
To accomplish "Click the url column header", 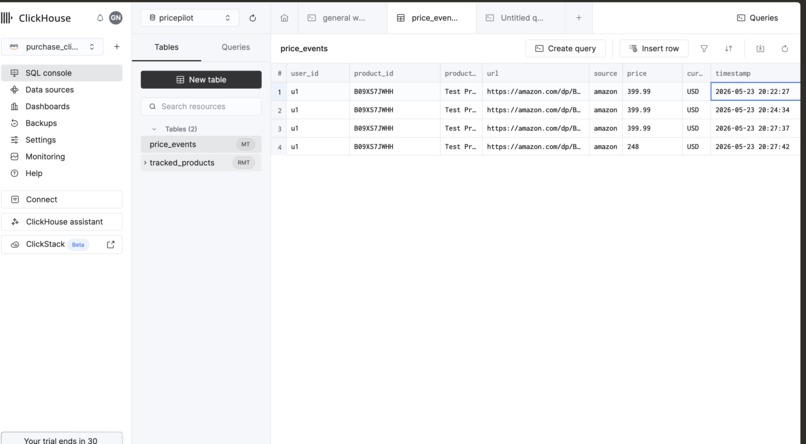I will [536, 73].
